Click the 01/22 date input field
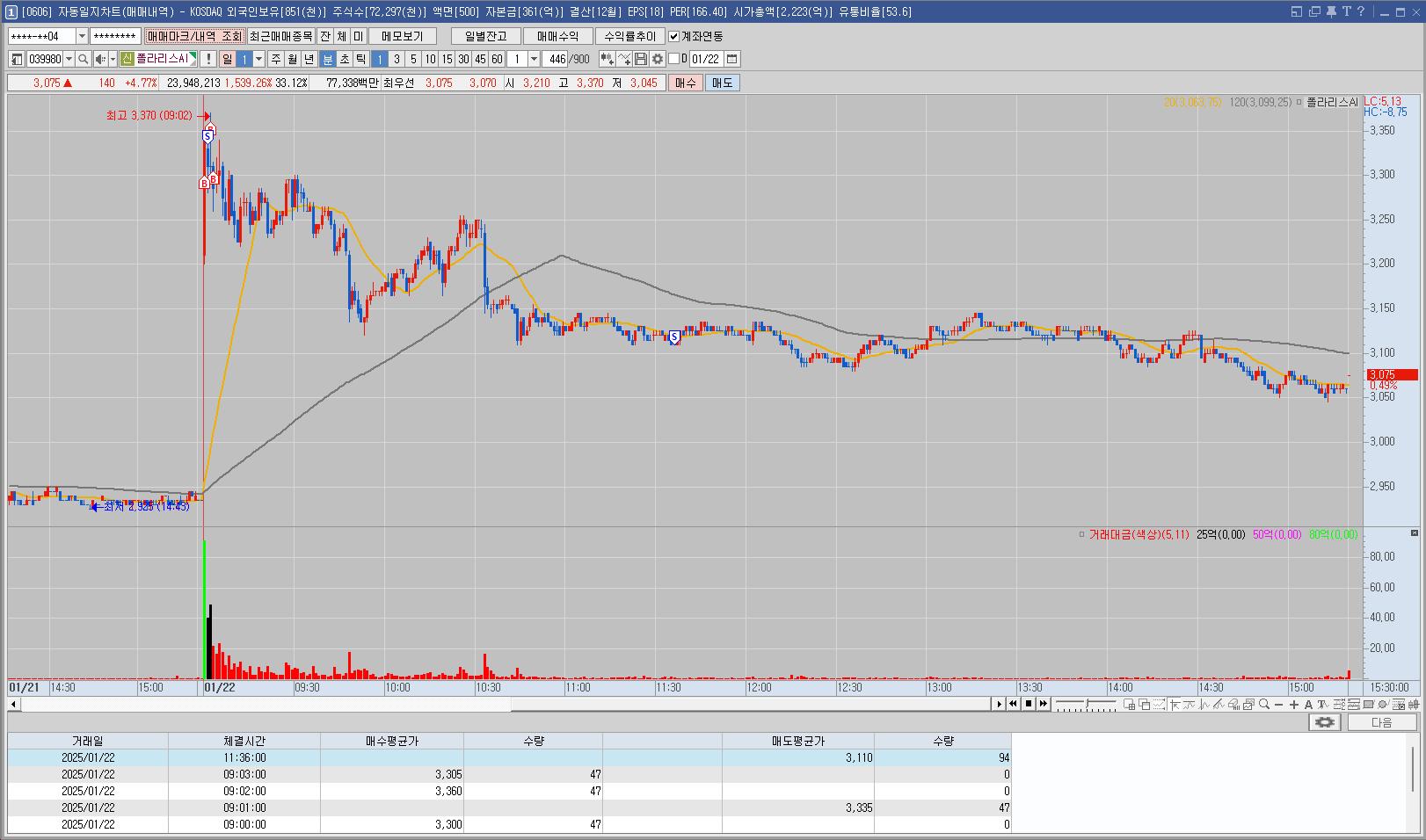Image resolution: width=1426 pixels, height=840 pixels. [x=707, y=59]
